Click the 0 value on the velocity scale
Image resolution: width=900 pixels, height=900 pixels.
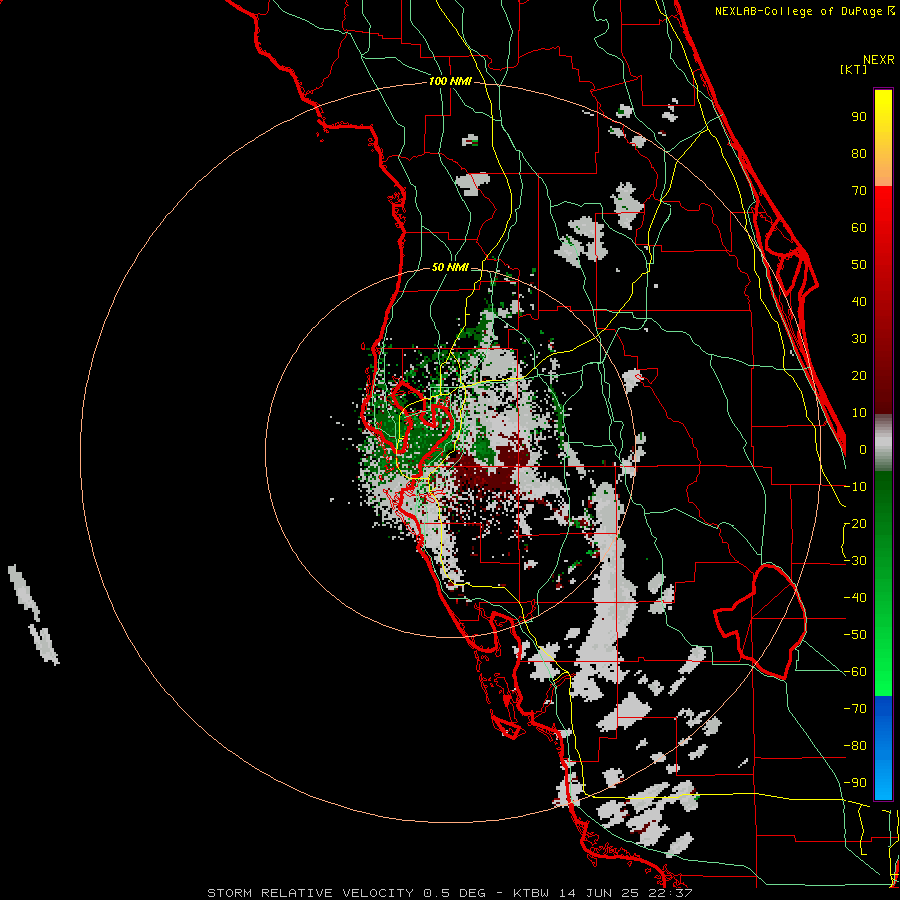863,450
